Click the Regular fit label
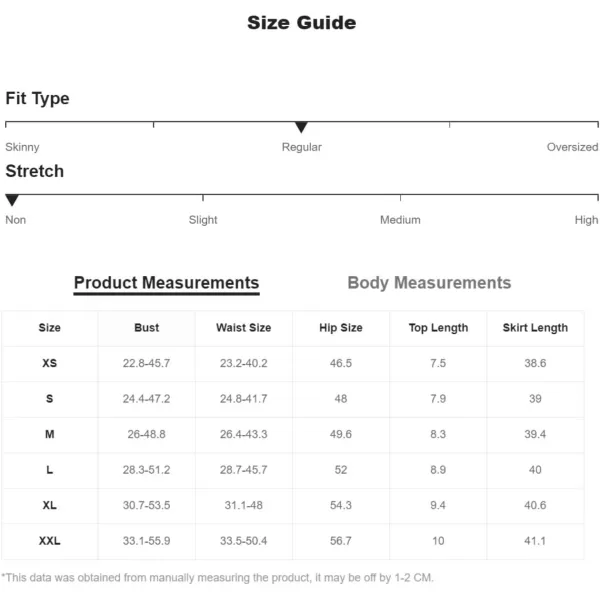The width and height of the screenshot is (600, 600). [x=301, y=147]
